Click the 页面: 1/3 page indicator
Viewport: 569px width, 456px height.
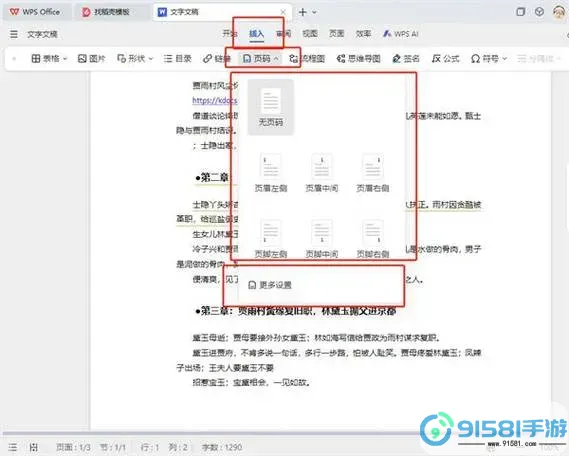pyautogui.click(x=73, y=447)
